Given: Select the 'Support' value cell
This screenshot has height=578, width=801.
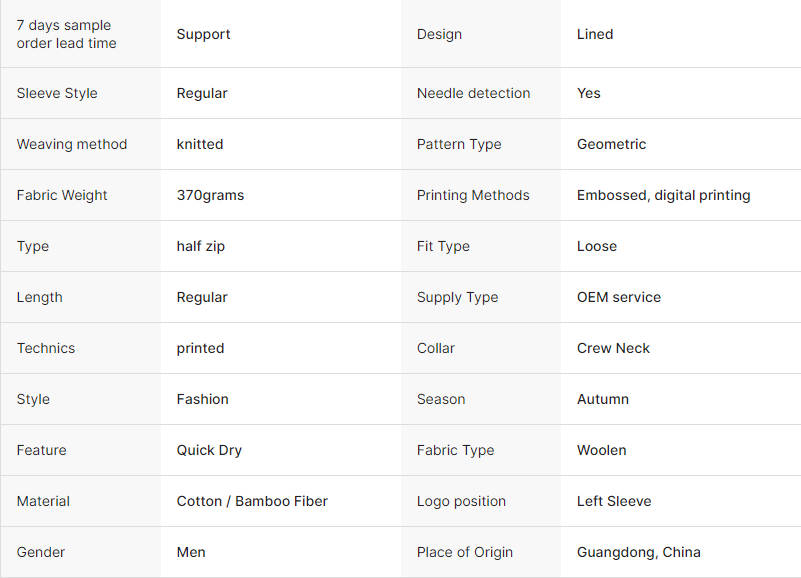Looking at the screenshot, I should tap(203, 34).
